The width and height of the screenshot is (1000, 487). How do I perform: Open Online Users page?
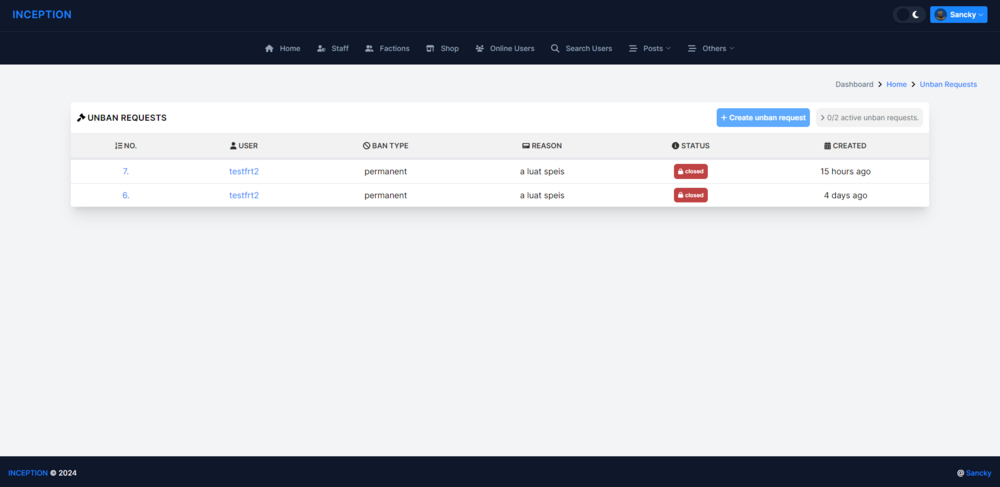505,48
